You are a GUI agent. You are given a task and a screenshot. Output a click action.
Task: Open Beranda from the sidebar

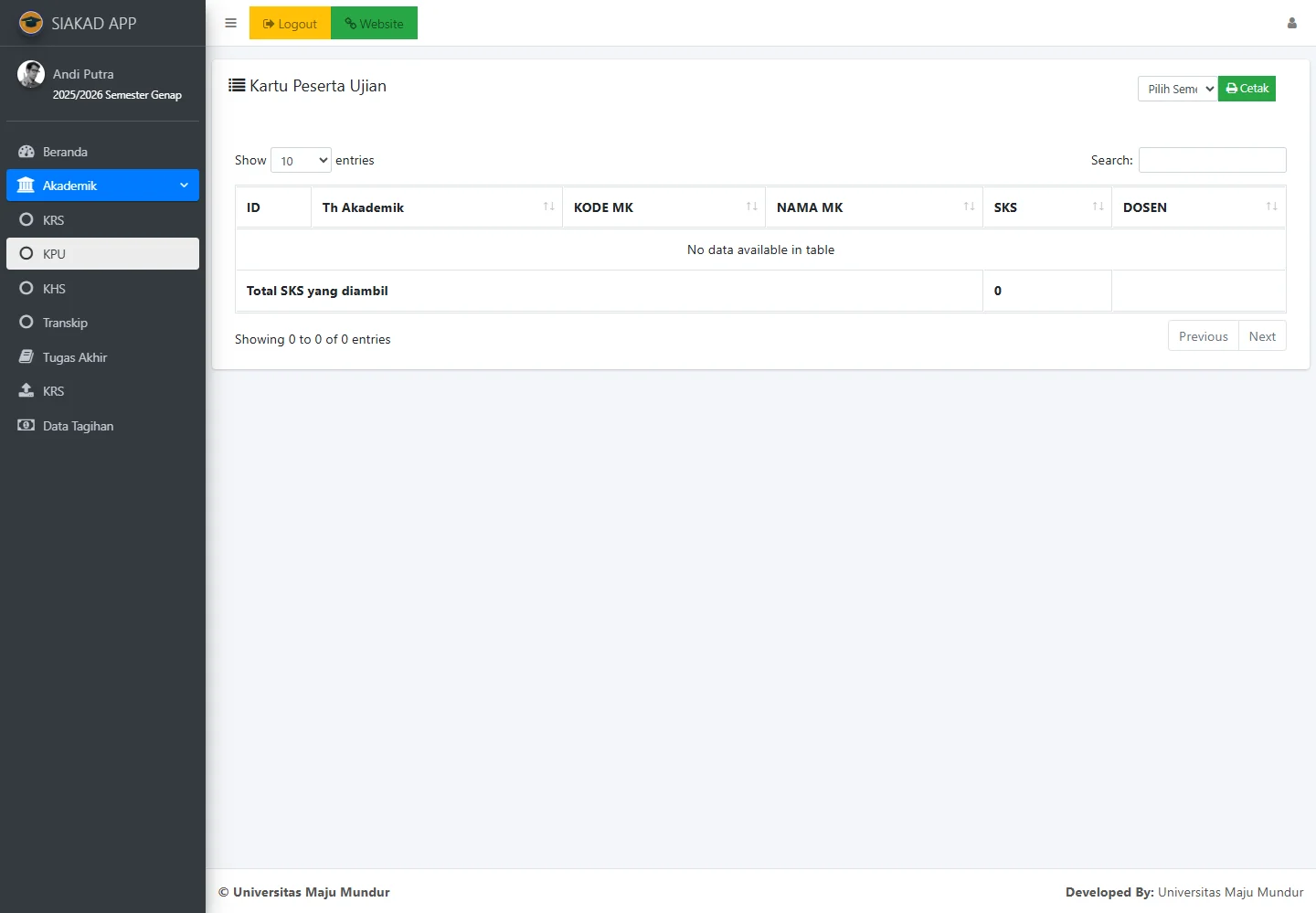tap(65, 152)
